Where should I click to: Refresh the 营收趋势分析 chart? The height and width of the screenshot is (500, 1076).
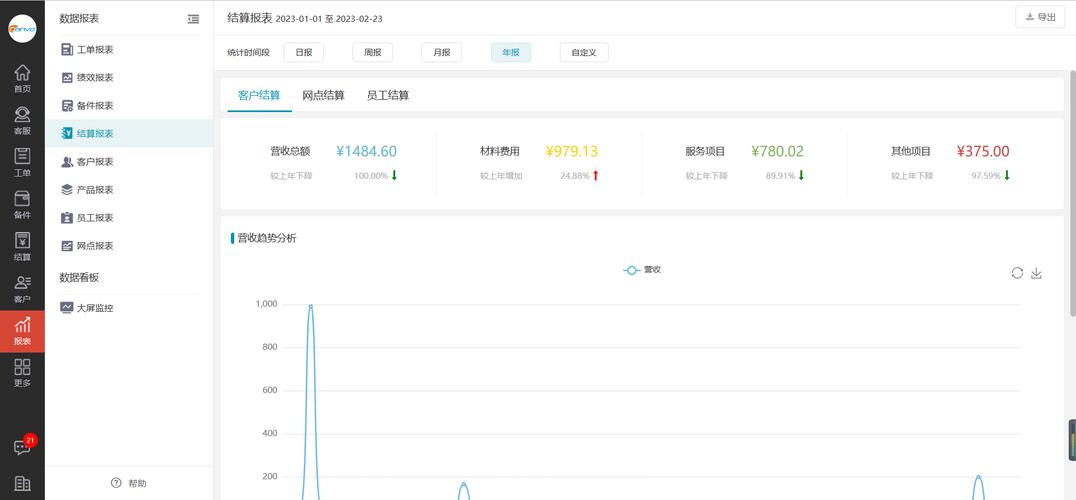[x=1017, y=273]
